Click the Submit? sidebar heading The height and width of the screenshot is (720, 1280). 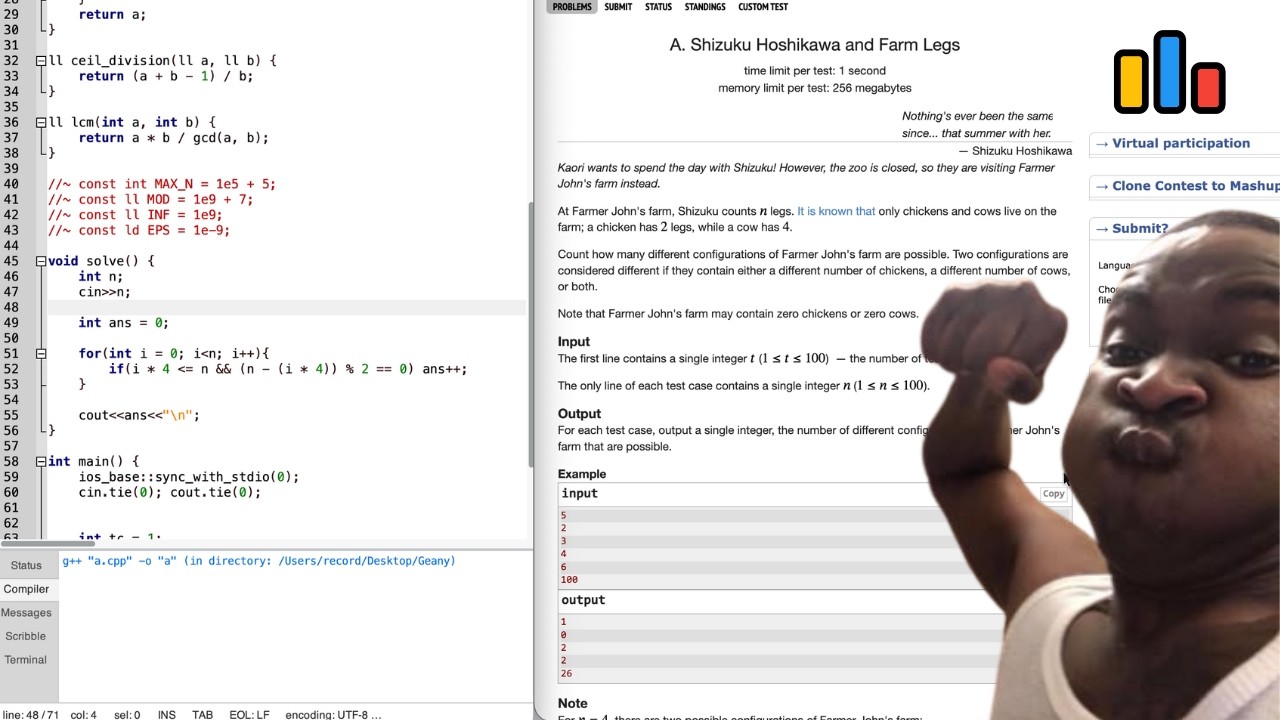pos(1140,228)
